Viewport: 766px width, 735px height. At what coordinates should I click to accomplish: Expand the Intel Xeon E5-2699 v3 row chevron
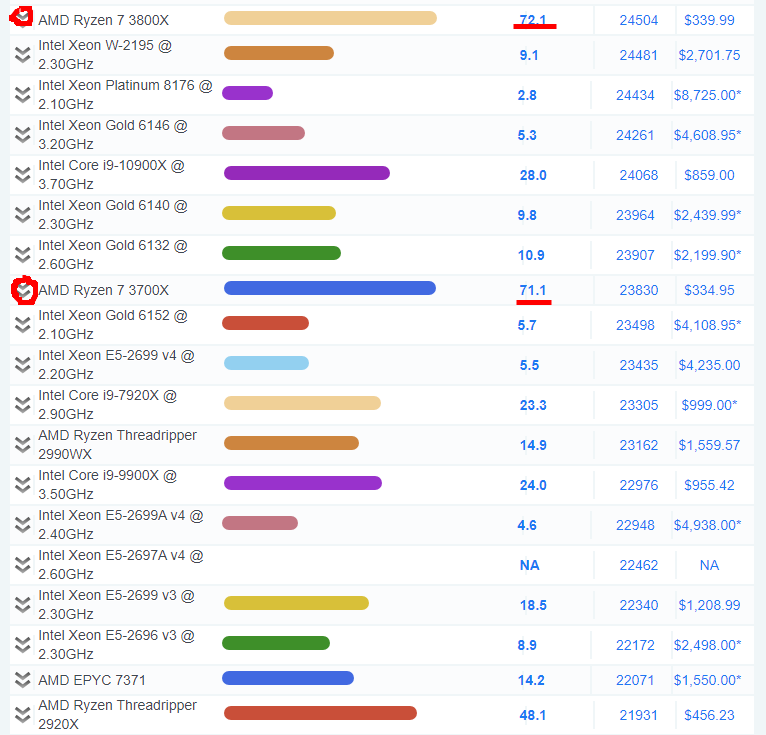[22, 605]
